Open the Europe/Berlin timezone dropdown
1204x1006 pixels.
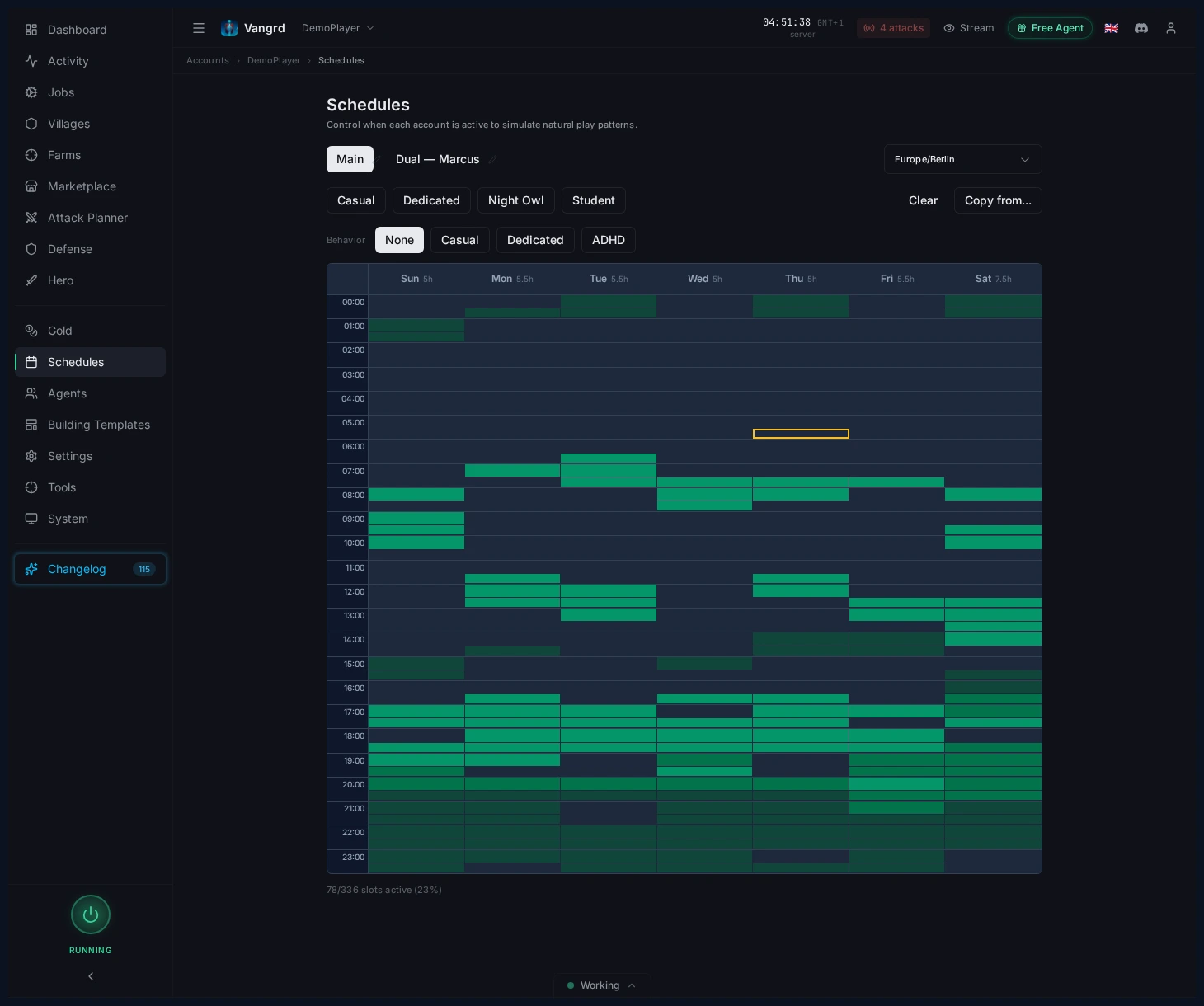pos(962,159)
